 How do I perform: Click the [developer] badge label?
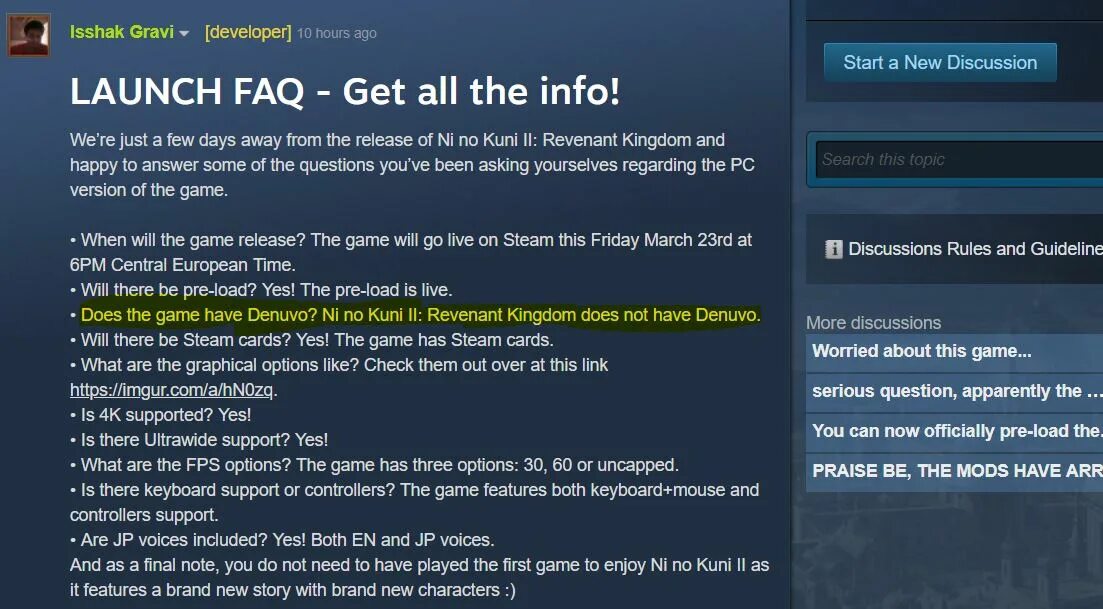248,32
